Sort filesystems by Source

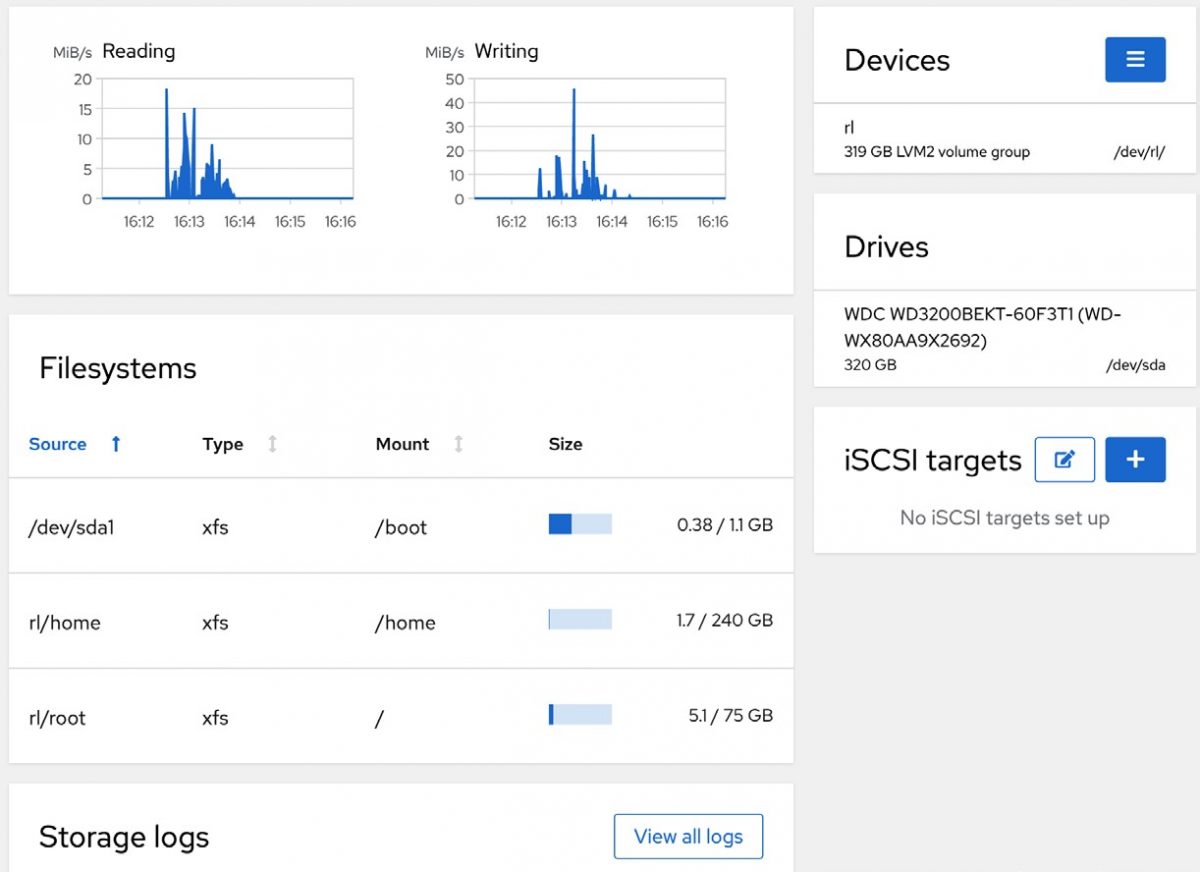57,443
